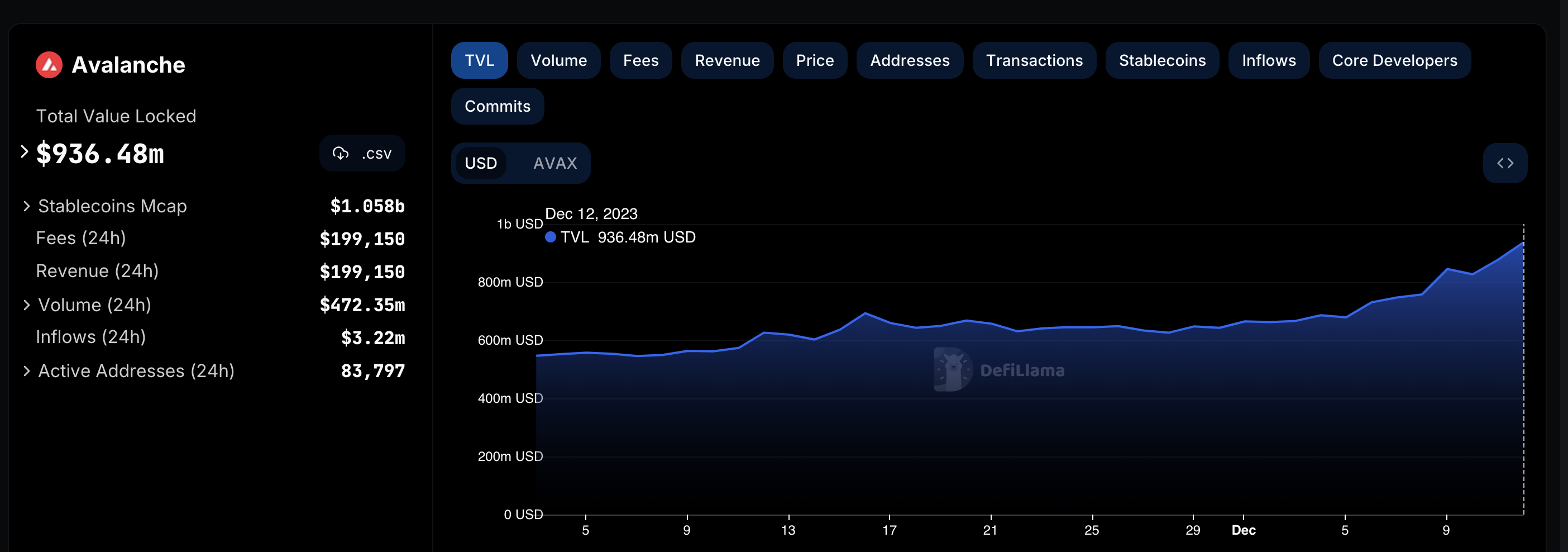Download the TVL data as .csv
The width and height of the screenshot is (1568, 552).
click(x=362, y=154)
